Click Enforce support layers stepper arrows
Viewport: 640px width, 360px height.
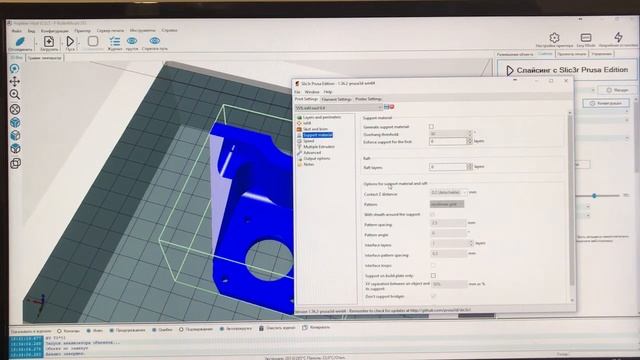coord(469,141)
